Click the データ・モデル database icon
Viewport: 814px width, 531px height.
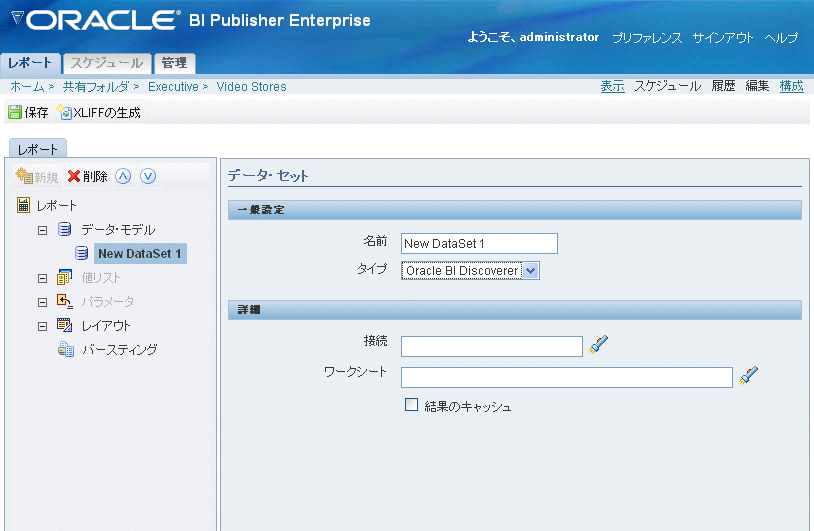(64, 229)
